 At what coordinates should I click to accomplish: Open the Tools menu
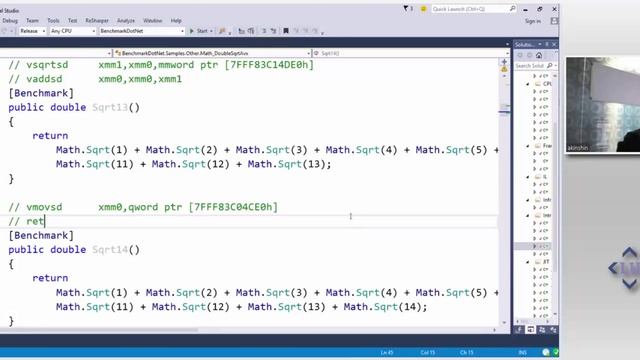(x=53, y=20)
